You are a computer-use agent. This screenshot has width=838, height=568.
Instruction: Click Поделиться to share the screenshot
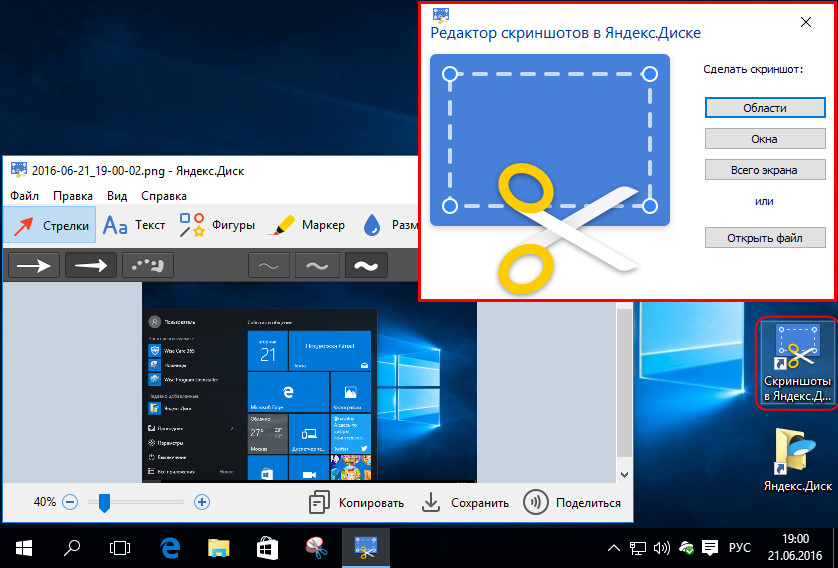point(572,502)
